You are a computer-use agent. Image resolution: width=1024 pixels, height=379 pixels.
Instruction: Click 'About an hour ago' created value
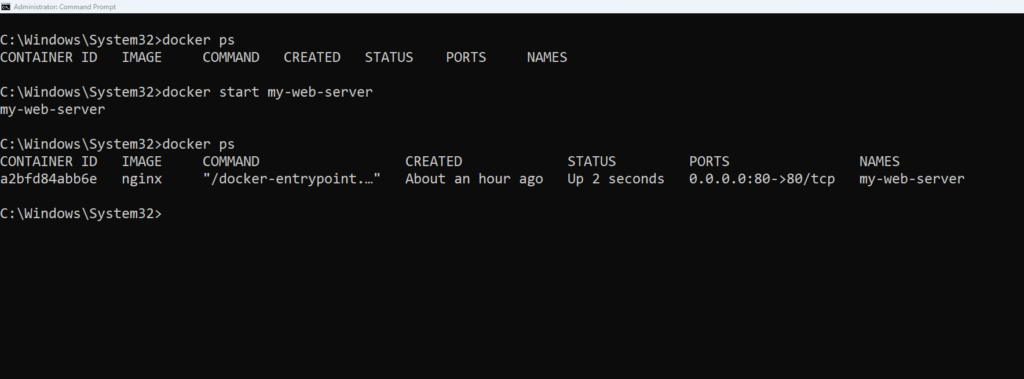click(474, 179)
